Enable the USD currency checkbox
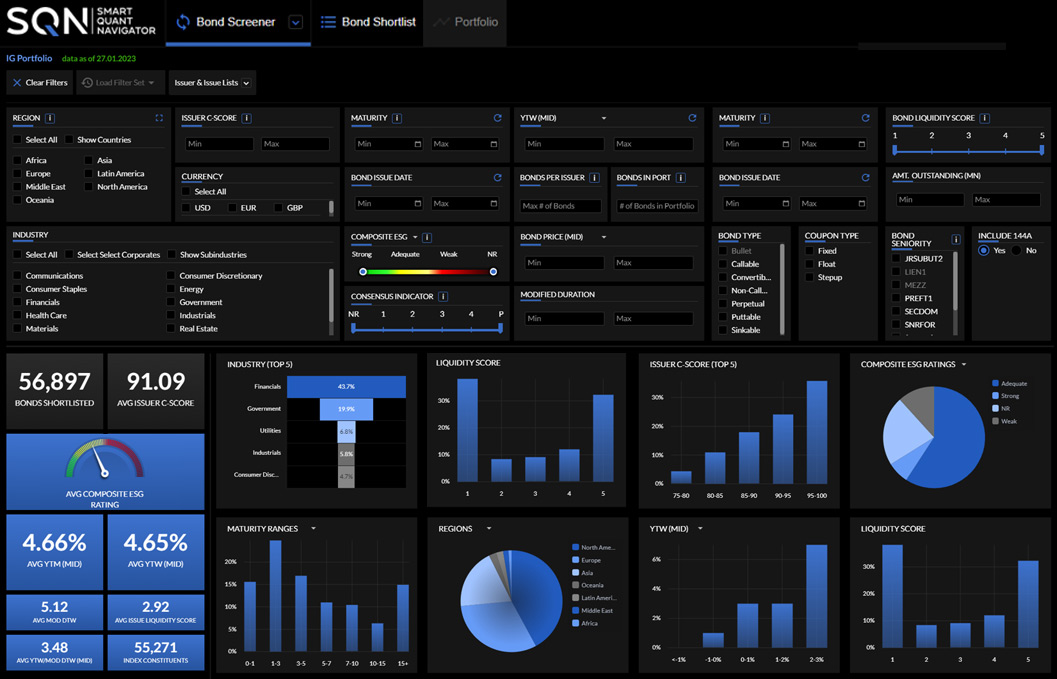The image size is (1057, 679). pyautogui.click(x=186, y=208)
